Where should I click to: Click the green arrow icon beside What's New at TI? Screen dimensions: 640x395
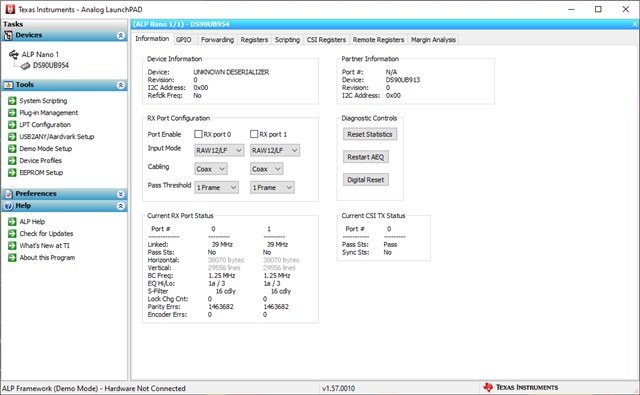[x=12, y=246]
